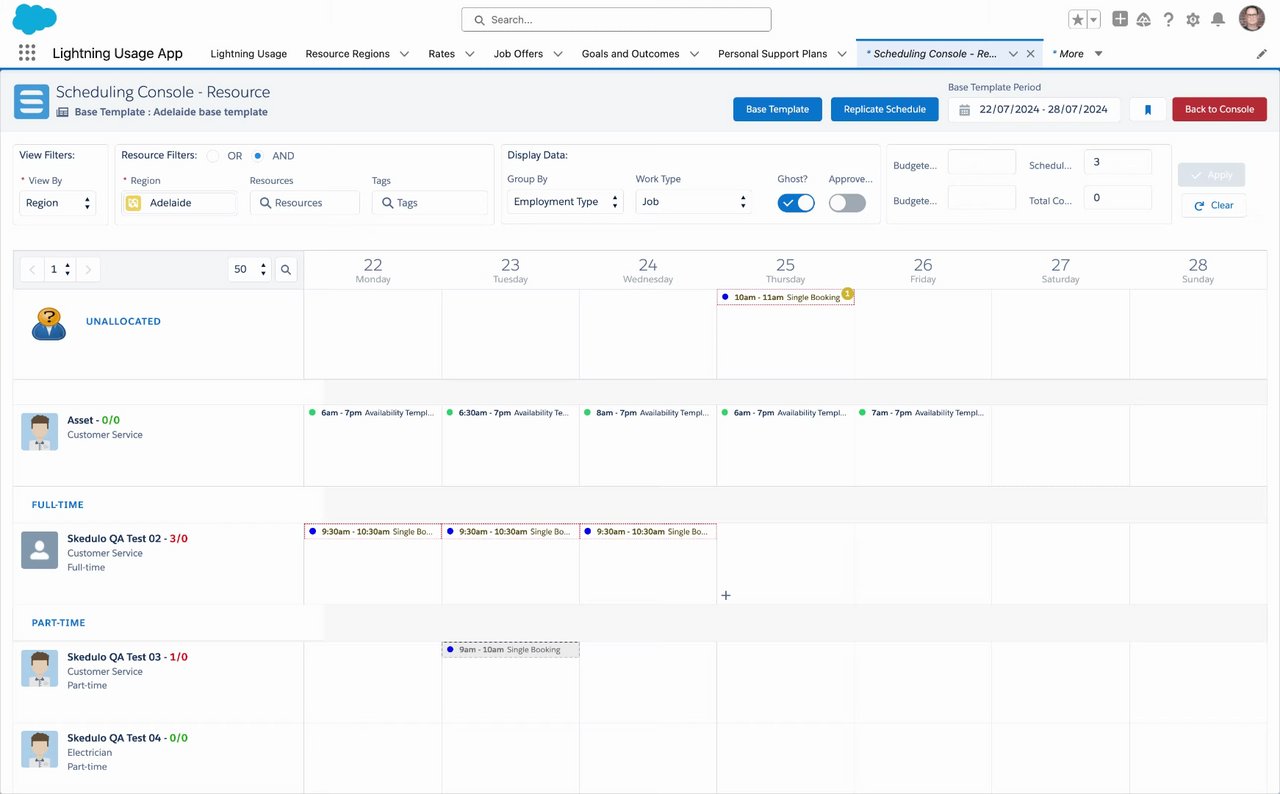1280x794 pixels.
Task: Open Thursday 10am - 11am Single Booking
Action: pyautogui.click(x=786, y=297)
